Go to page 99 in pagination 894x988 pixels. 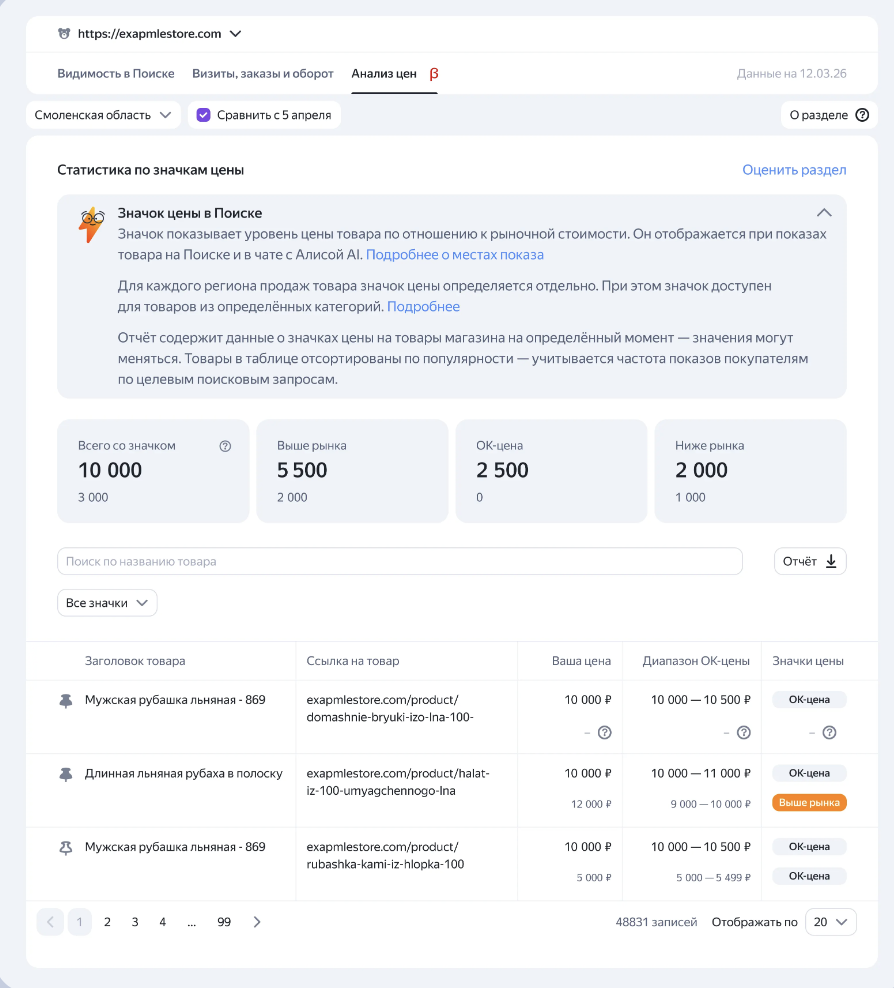tap(224, 922)
